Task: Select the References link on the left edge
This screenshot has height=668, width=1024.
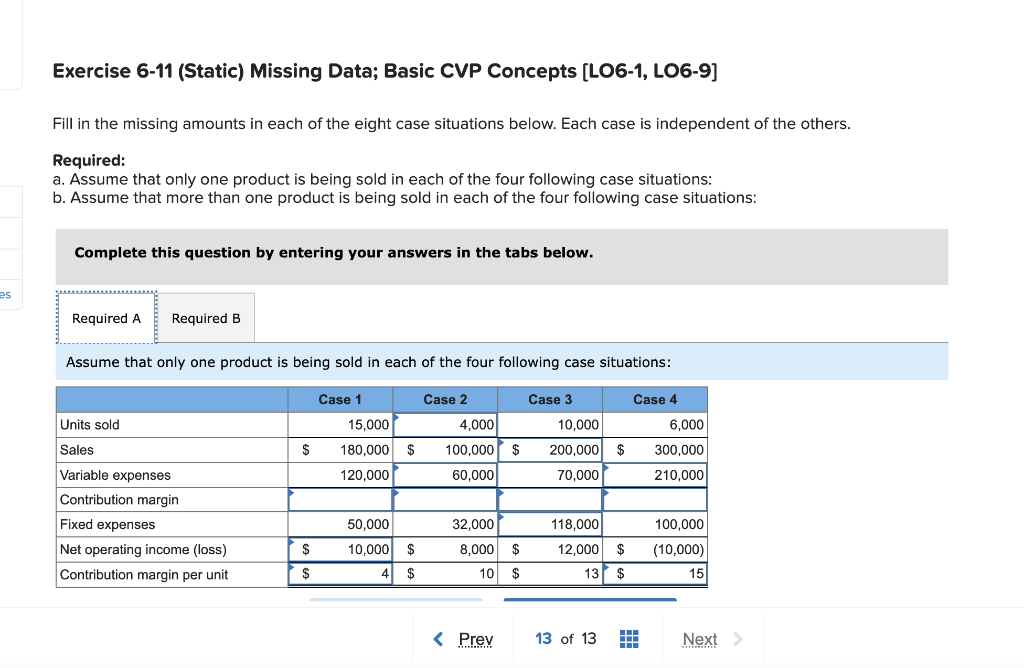Action: [x=6, y=293]
